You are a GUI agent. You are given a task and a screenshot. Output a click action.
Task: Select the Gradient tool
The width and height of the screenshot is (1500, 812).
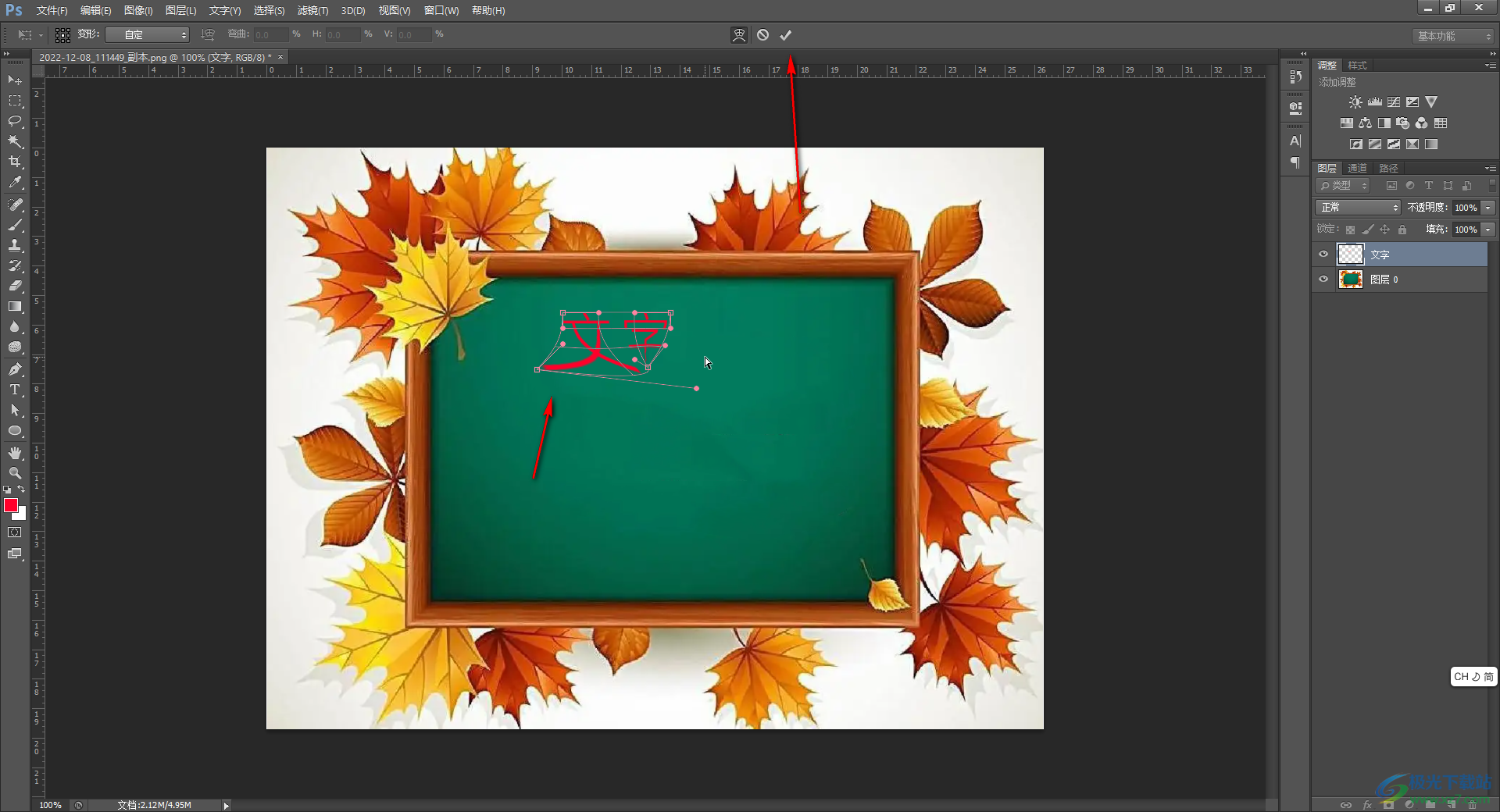point(15,306)
